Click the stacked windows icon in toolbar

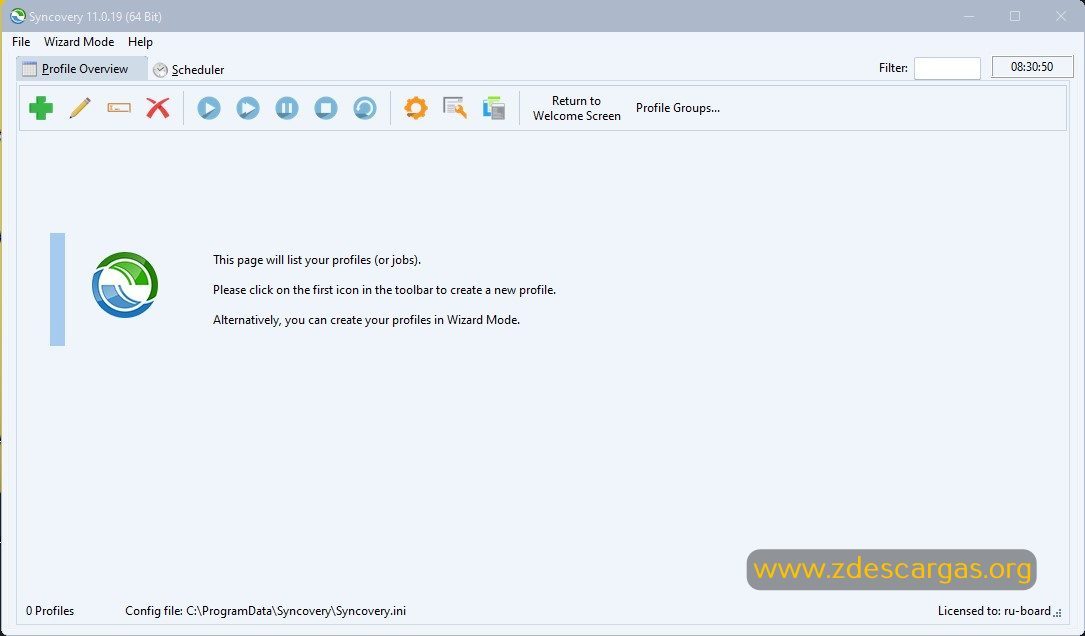click(494, 108)
